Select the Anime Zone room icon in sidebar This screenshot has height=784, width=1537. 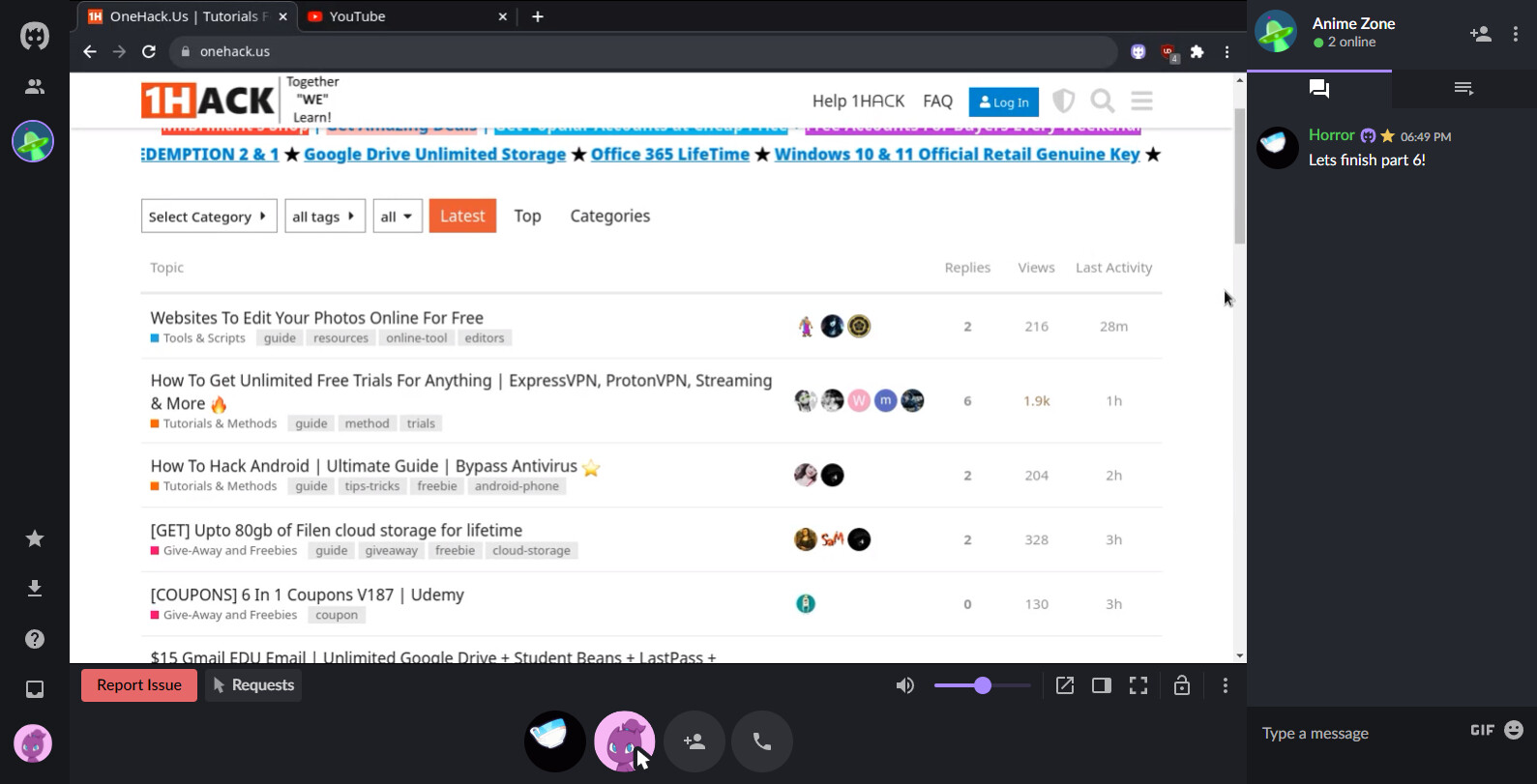tap(33, 141)
